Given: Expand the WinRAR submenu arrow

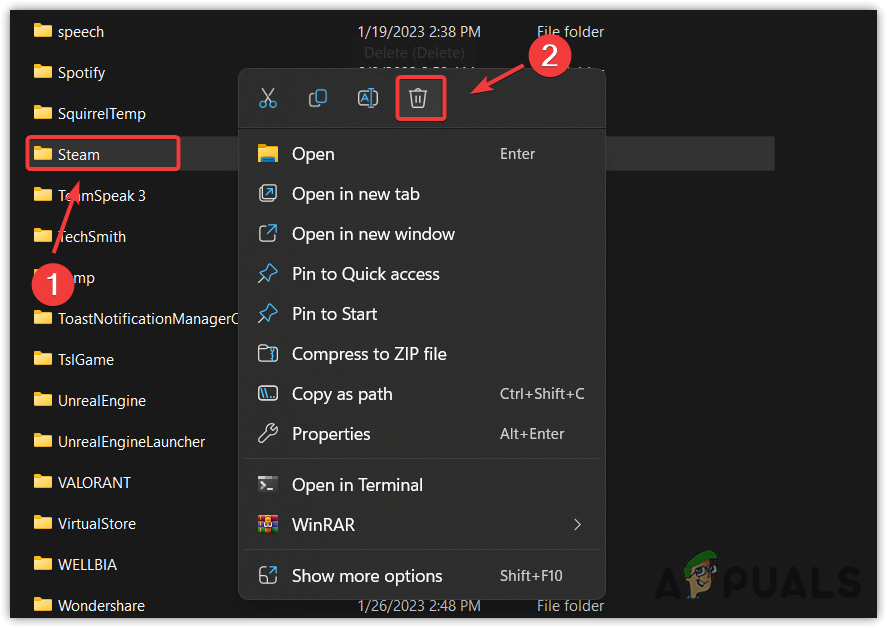Looking at the screenshot, I should coord(577,524).
